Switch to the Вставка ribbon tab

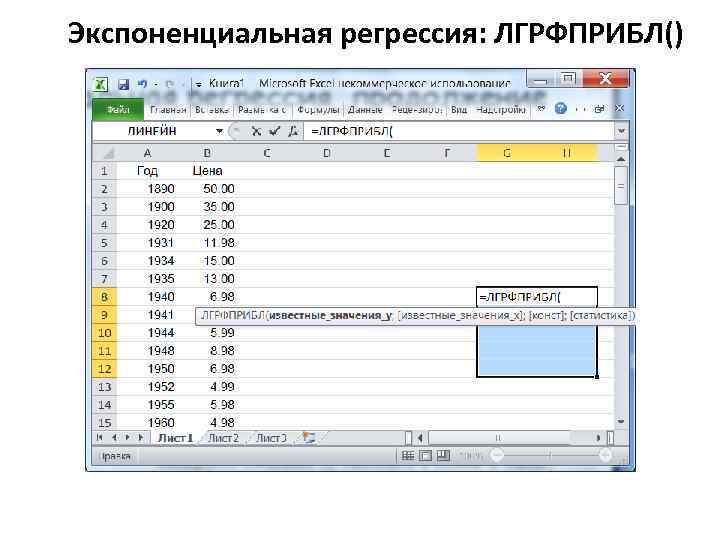click(211, 110)
